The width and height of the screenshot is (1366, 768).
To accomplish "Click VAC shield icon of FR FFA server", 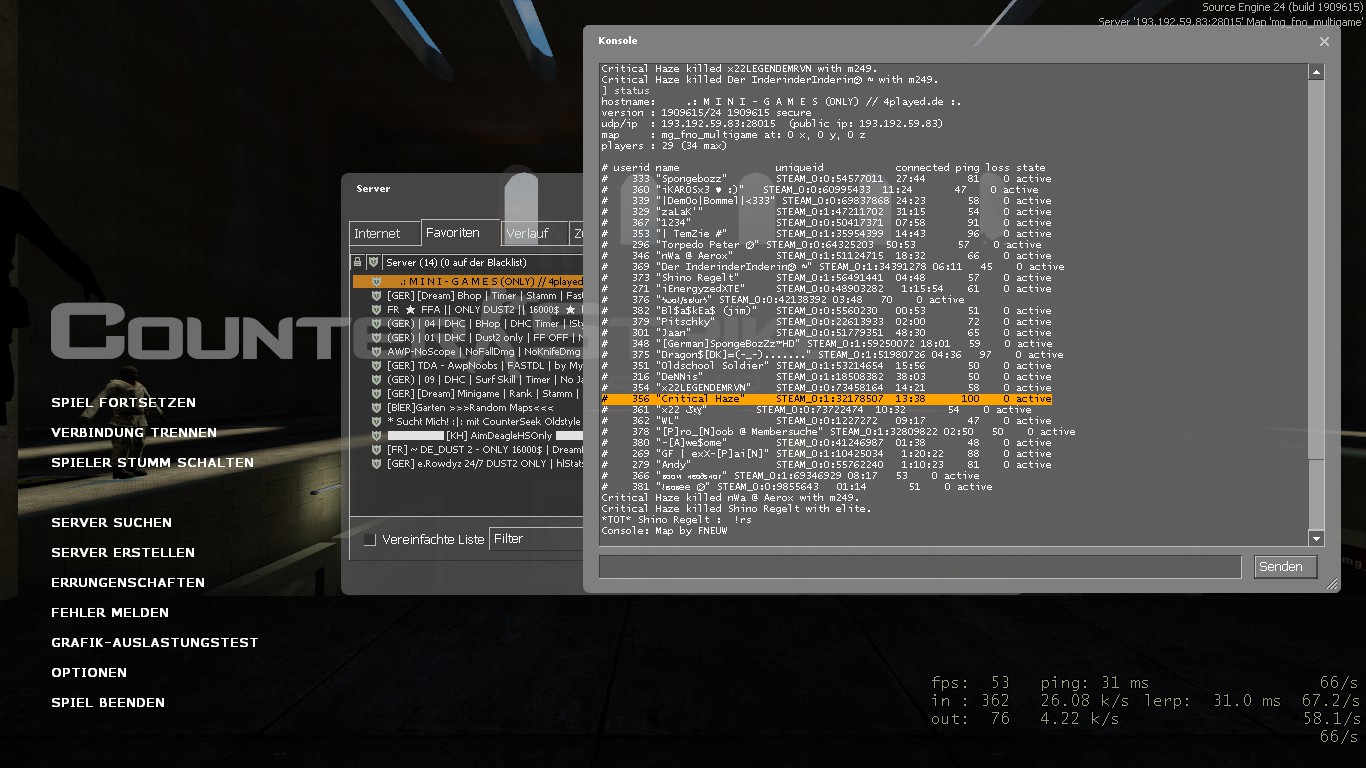I will (x=376, y=310).
